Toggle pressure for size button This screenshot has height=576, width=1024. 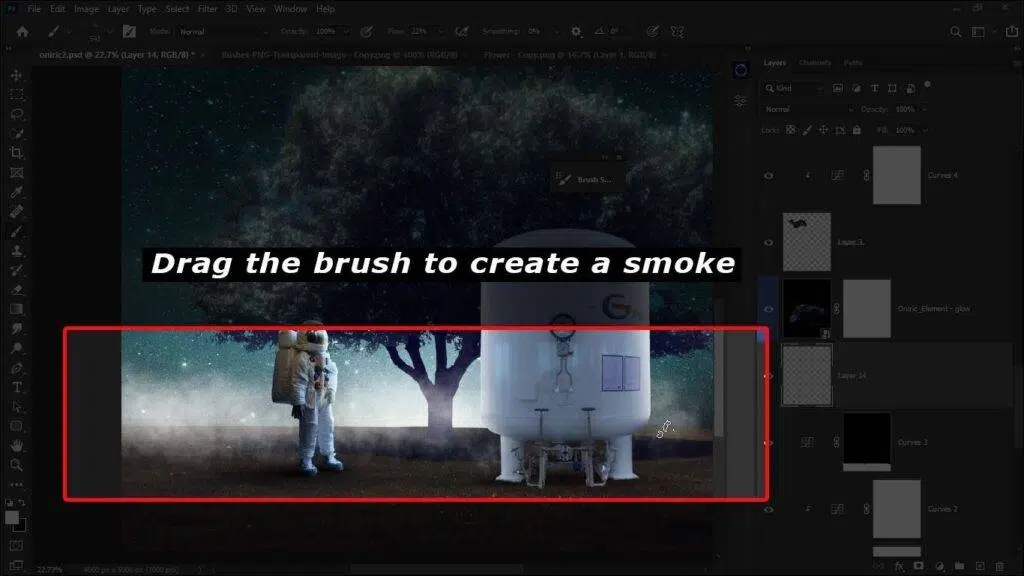click(652, 31)
